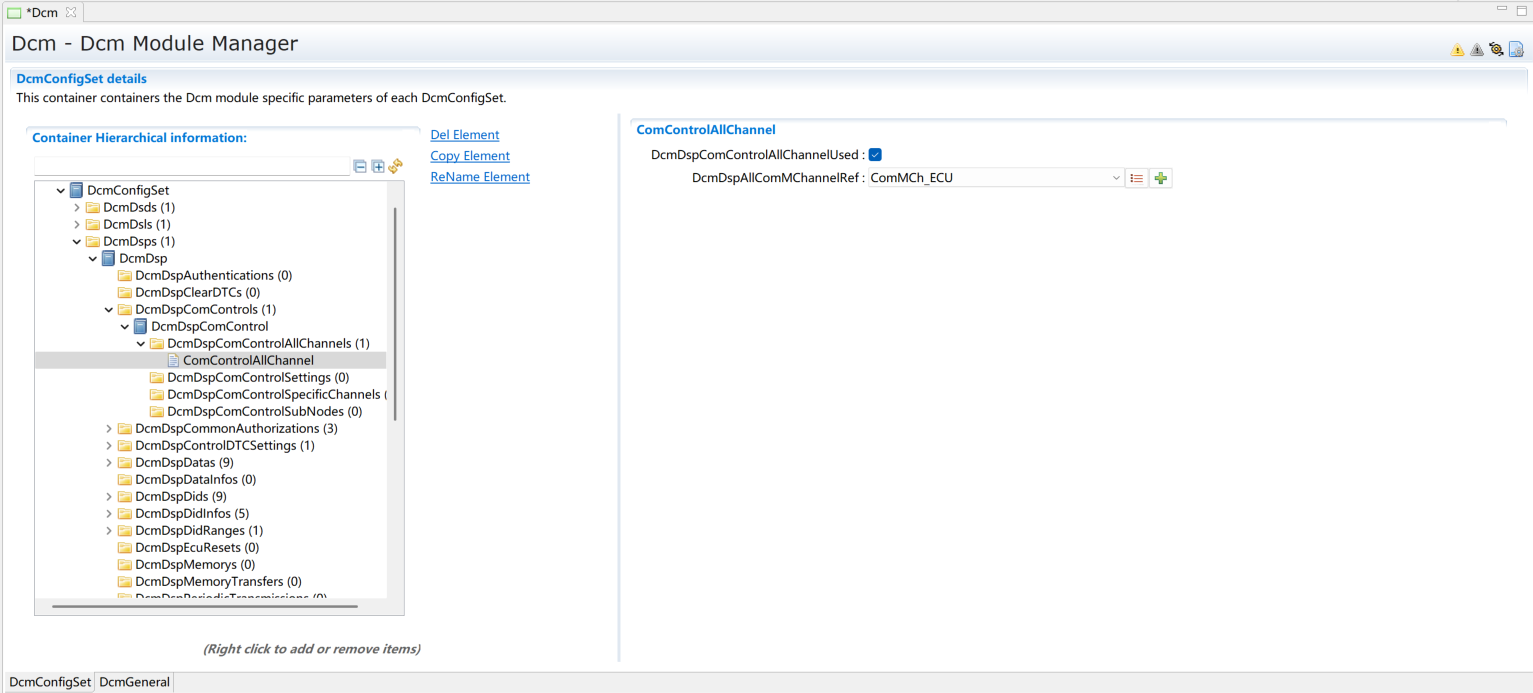Screen dimensions: 1533x693
Task: Click the gray warning triangle icon
Action: pyautogui.click(x=1477, y=50)
